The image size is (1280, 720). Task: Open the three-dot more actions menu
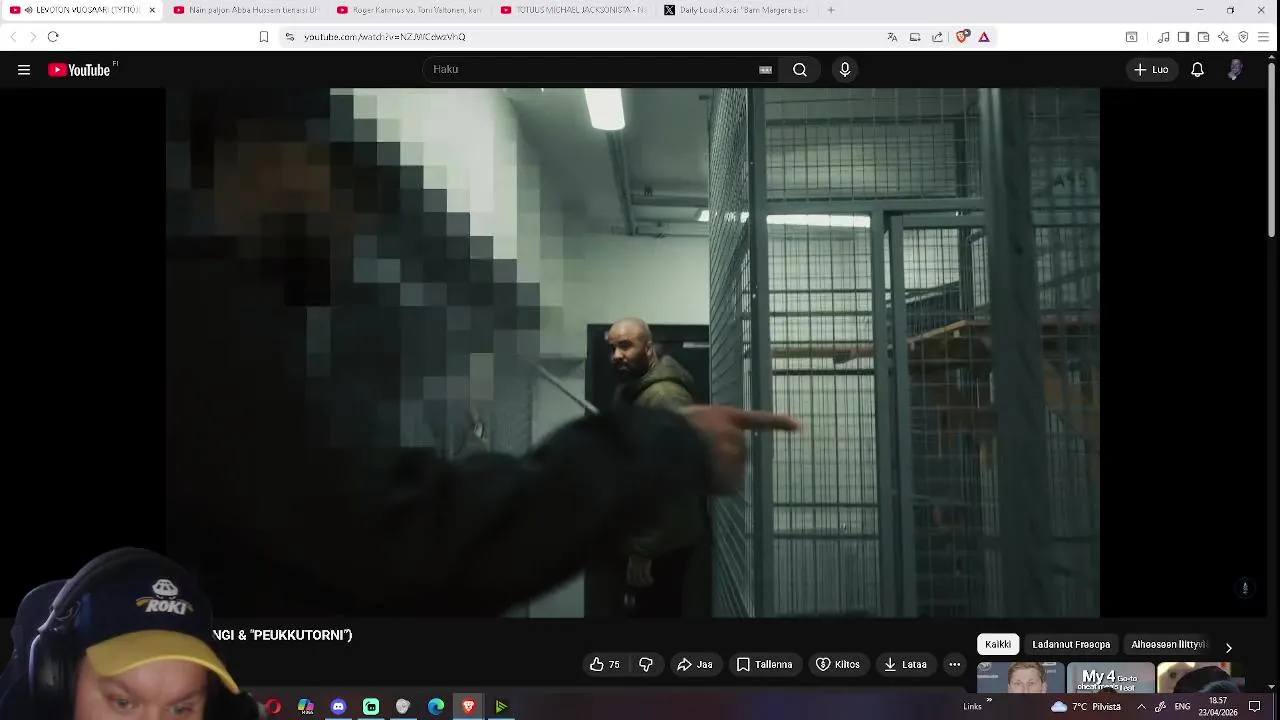click(x=954, y=664)
